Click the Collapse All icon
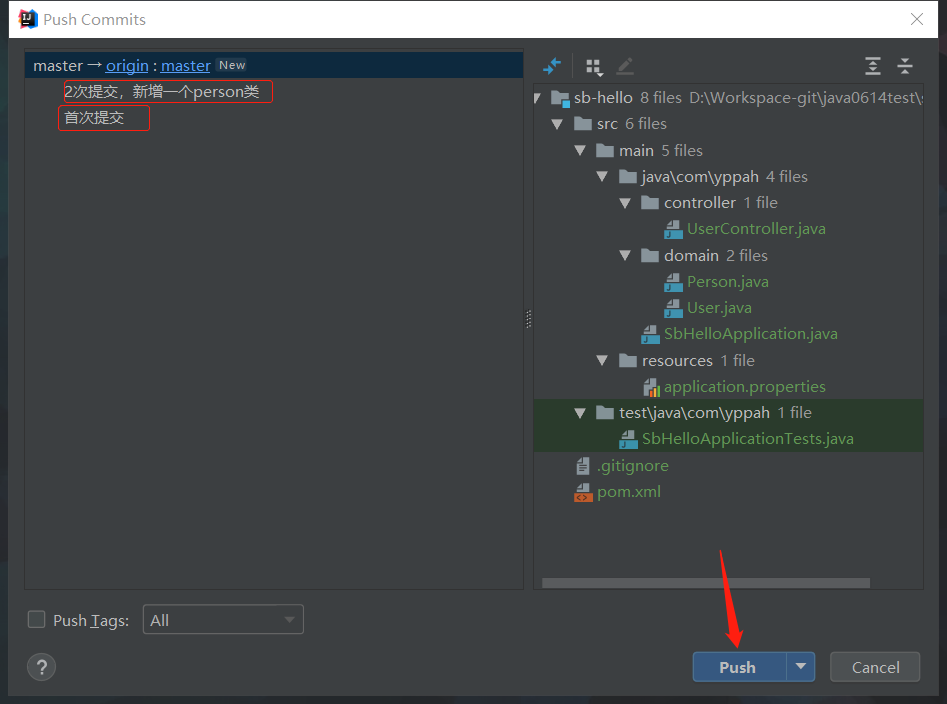 pyautogui.click(x=905, y=66)
